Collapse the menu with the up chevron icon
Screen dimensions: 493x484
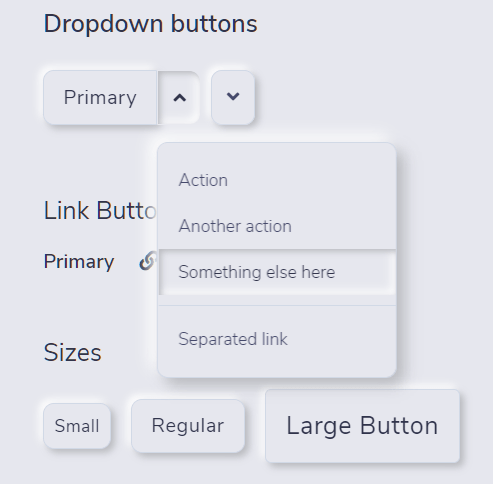[x=179, y=98]
